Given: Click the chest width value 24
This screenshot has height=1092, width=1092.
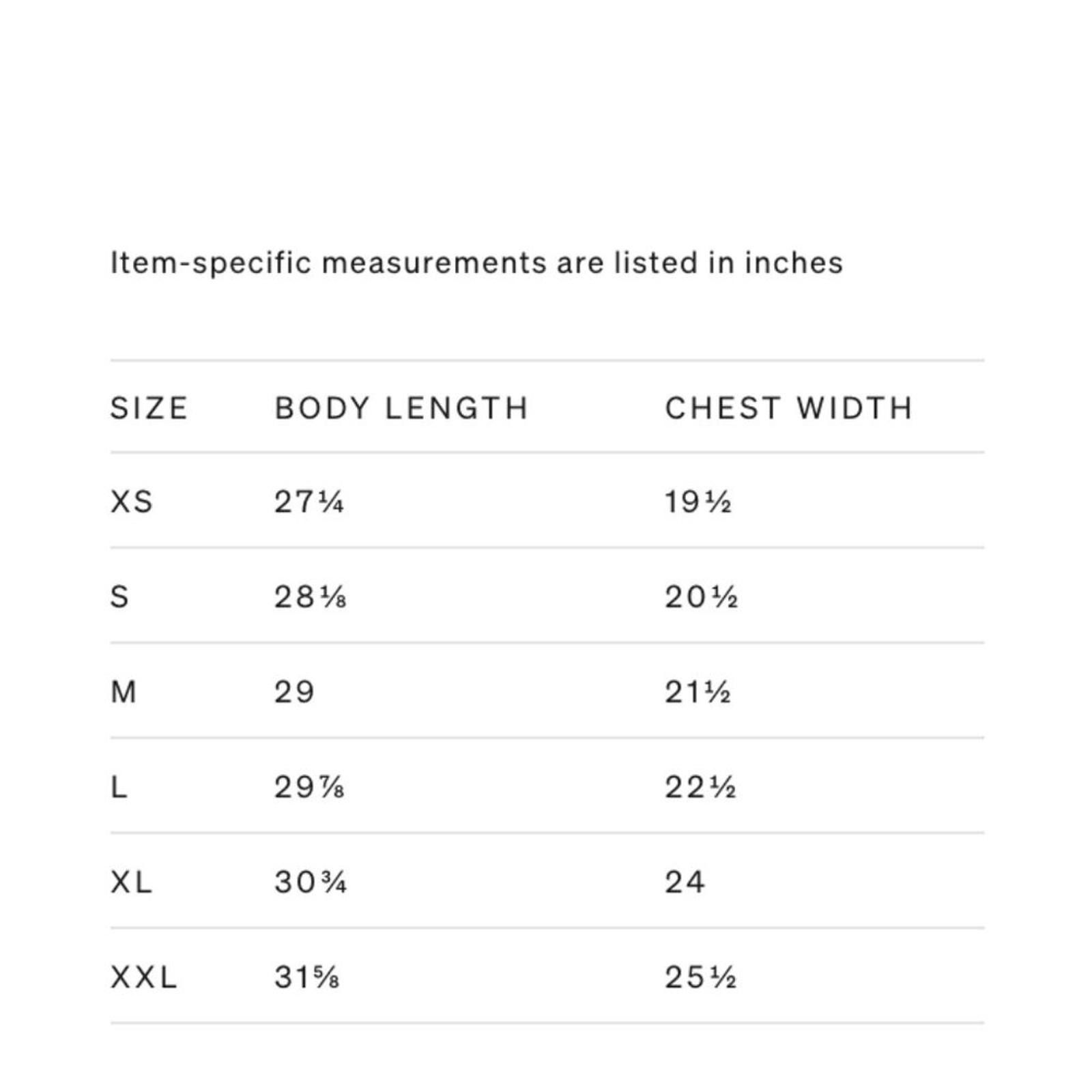Looking at the screenshot, I should (x=685, y=882).
